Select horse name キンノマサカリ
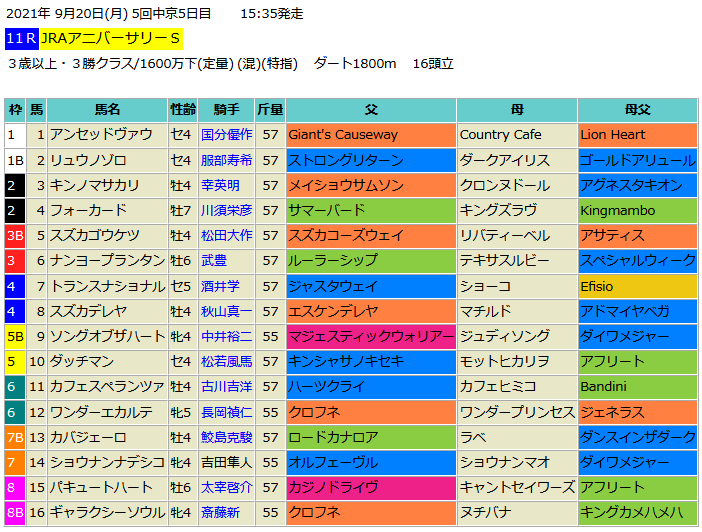702x532 pixels. [94, 185]
